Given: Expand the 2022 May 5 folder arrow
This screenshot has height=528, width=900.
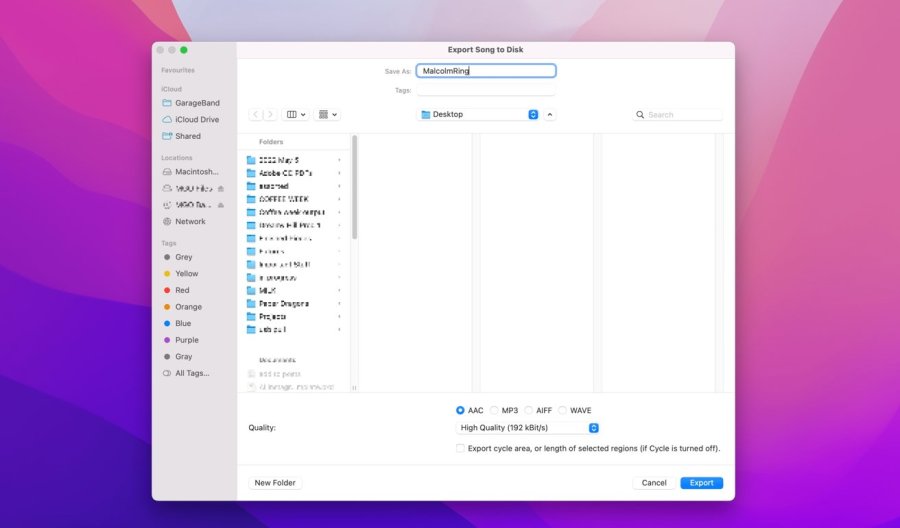Looking at the screenshot, I should pos(339,160).
